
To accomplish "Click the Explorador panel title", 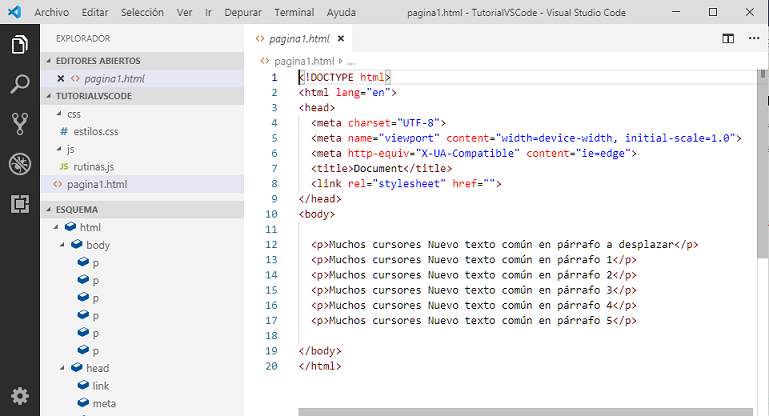I will pos(83,38).
